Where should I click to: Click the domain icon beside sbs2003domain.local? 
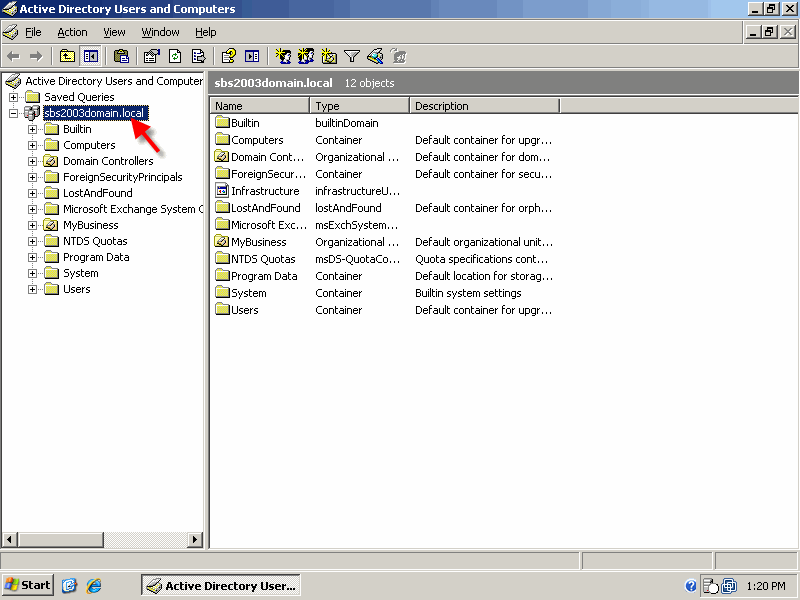click(x=32, y=113)
